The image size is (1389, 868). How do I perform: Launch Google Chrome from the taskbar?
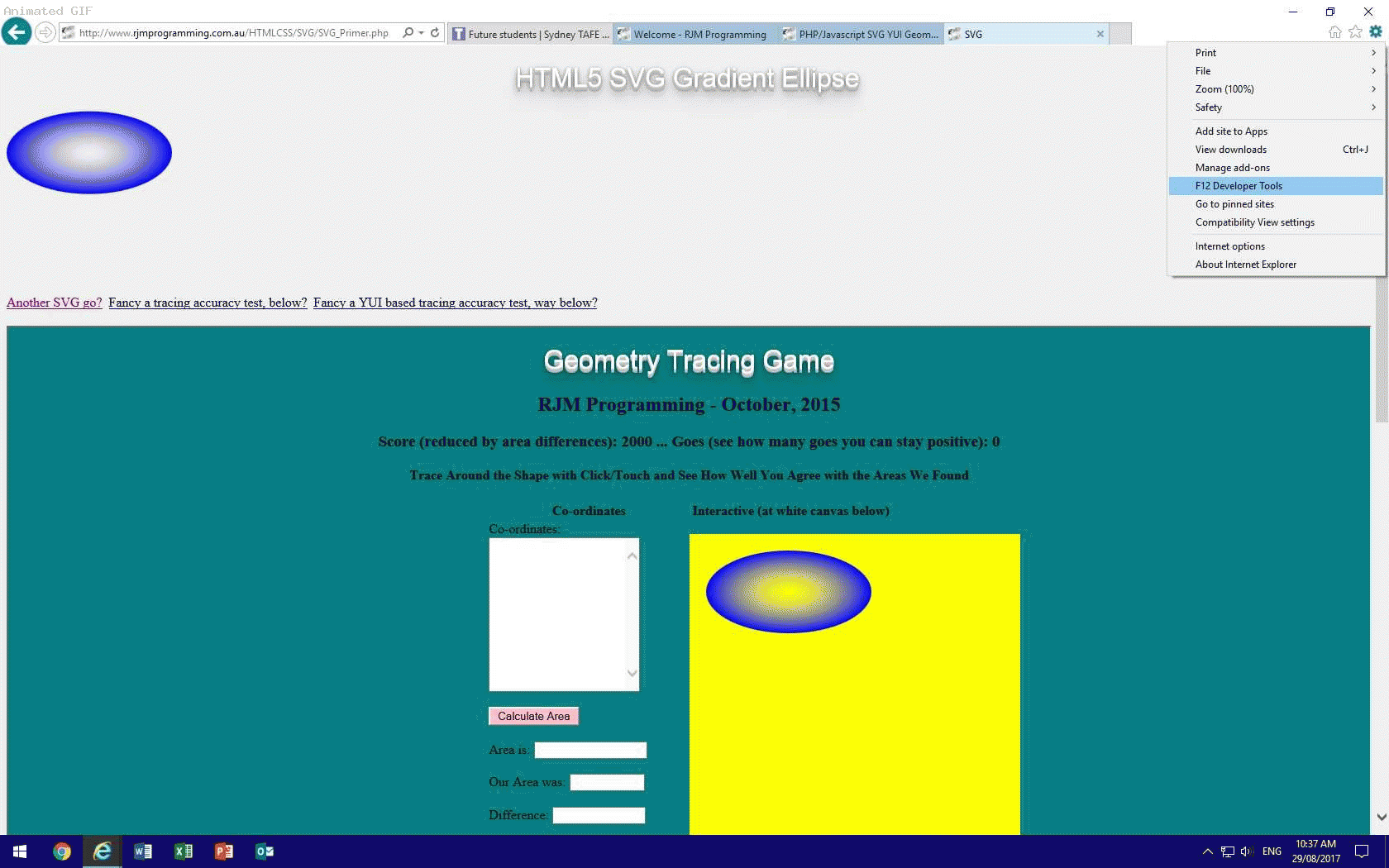point(60,851)
